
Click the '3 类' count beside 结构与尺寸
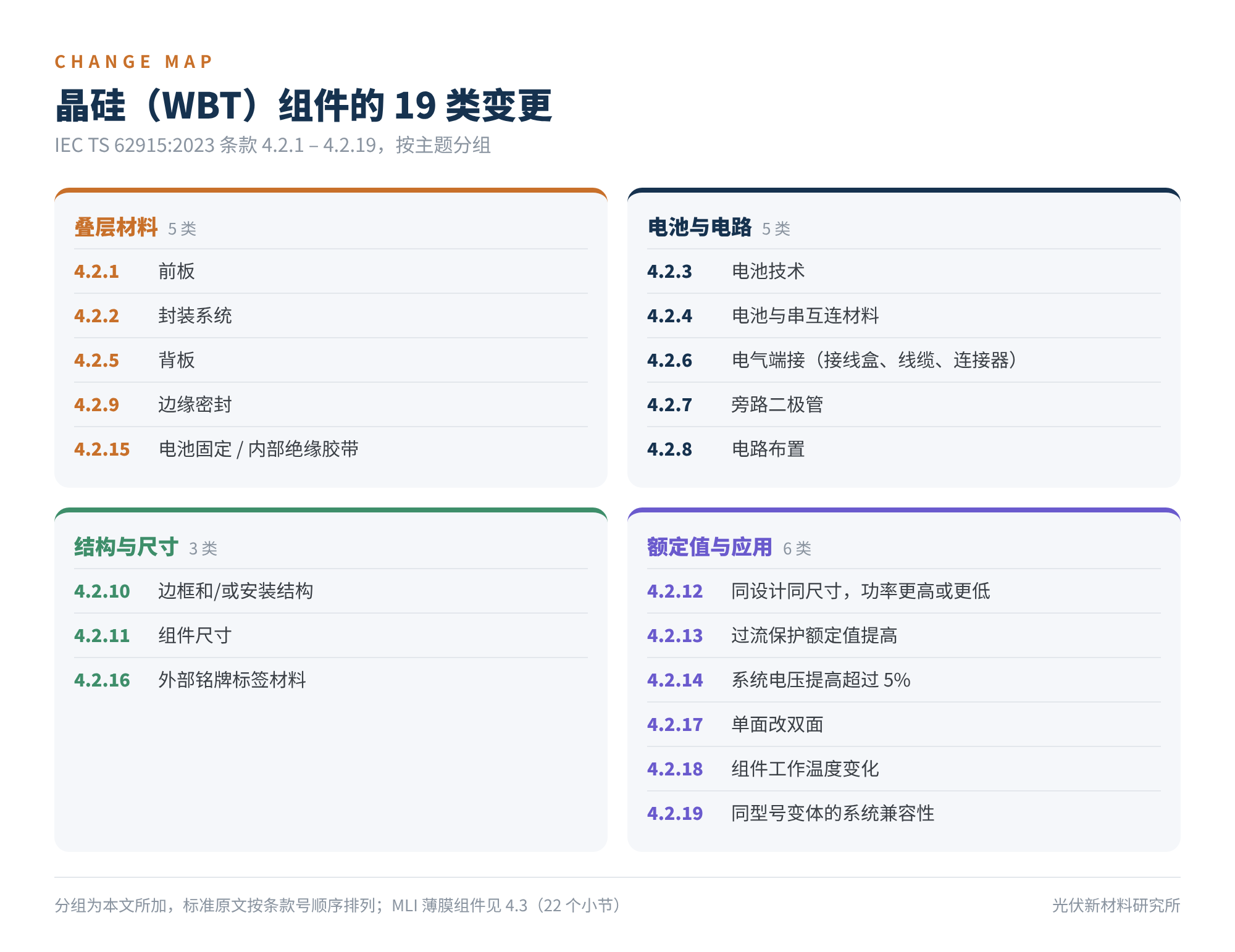[x=203, y=548]
